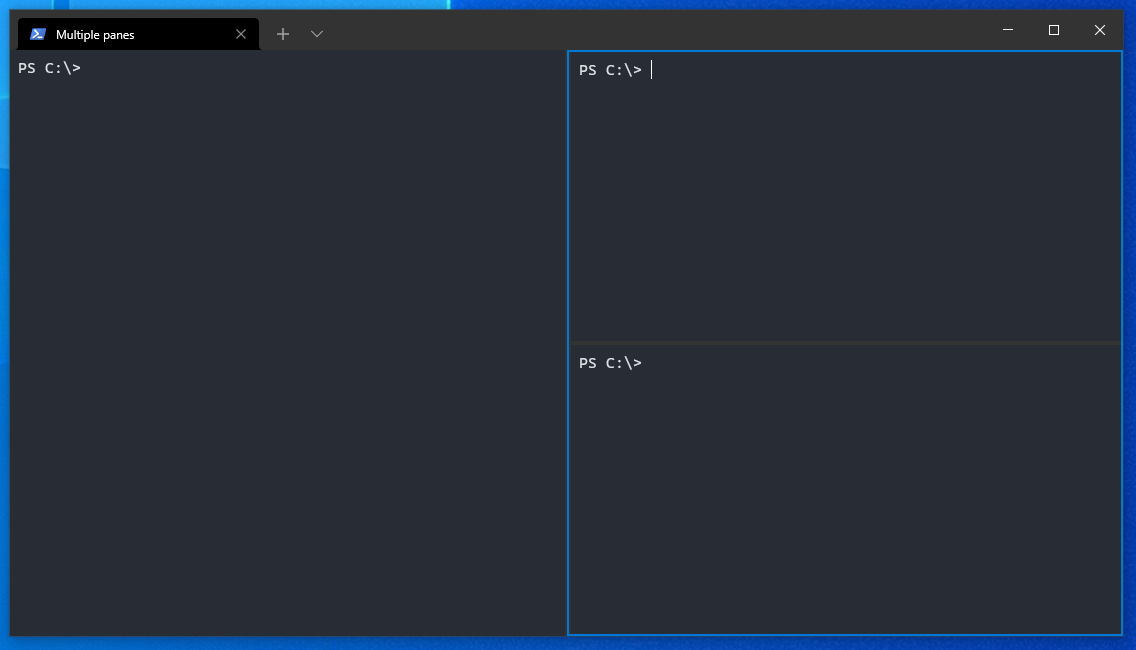Minimize the Terminal window
1136x650 pixels.
pos(1007,30)
